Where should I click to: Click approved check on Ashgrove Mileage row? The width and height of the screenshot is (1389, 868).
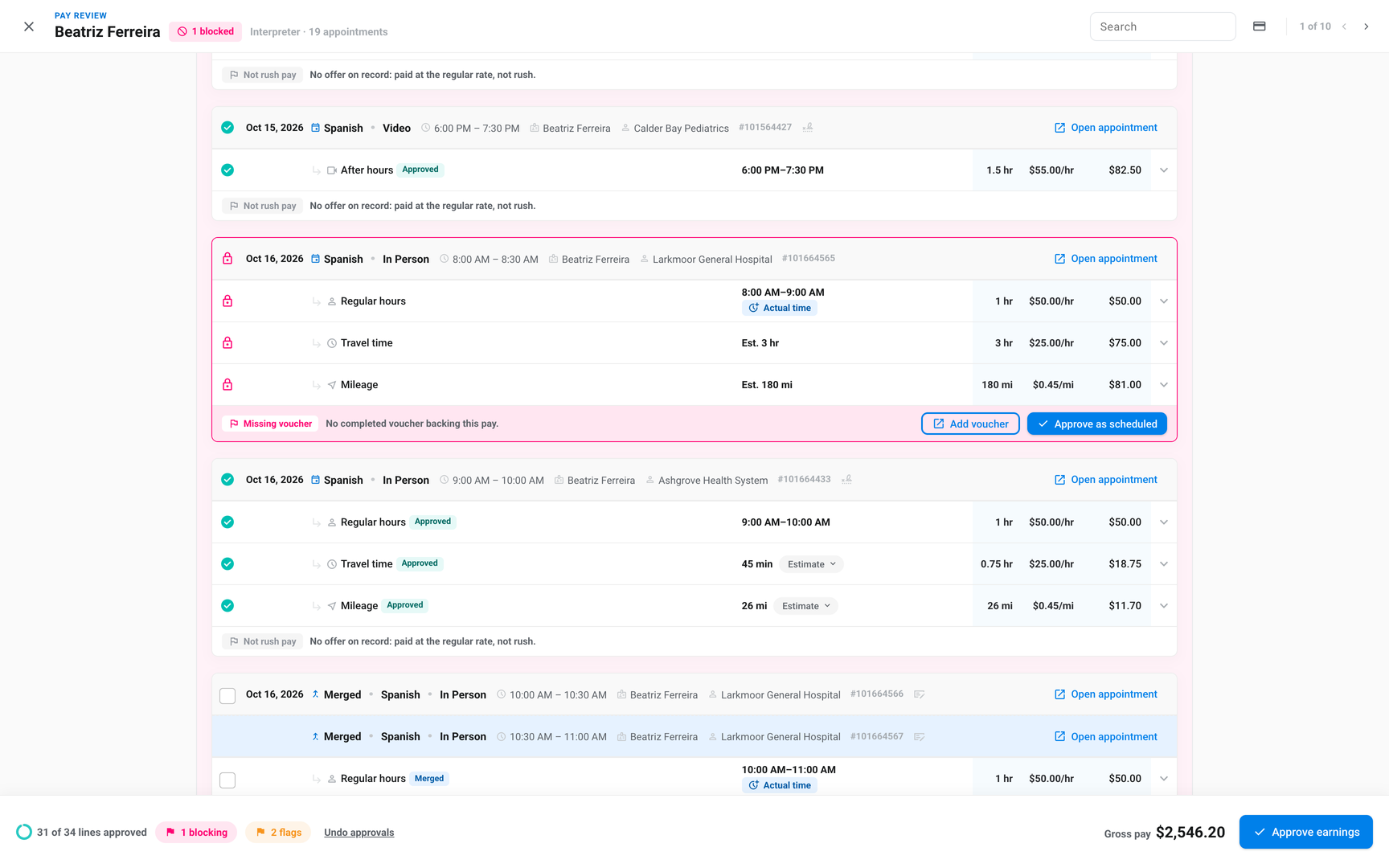(x=227, y=606)
